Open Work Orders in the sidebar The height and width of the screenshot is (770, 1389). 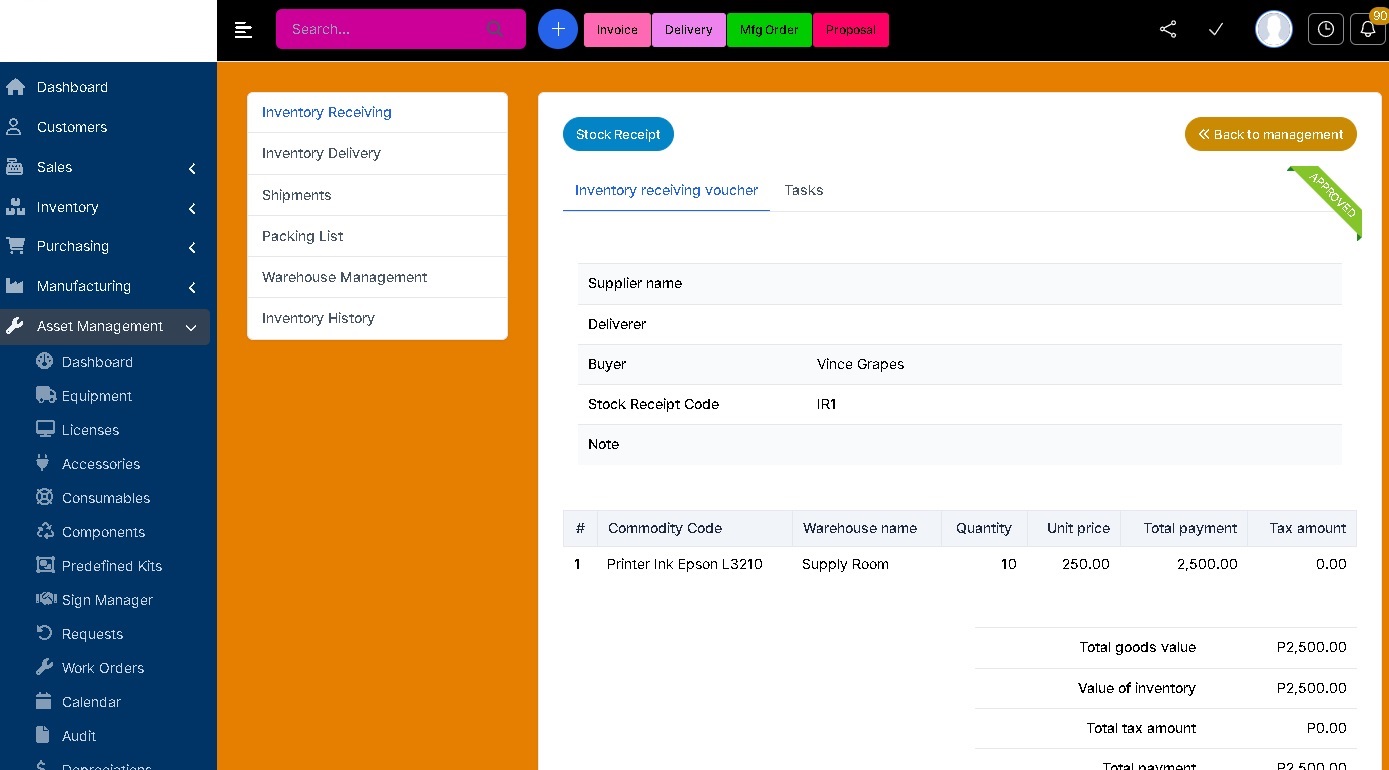click(103, 668)
